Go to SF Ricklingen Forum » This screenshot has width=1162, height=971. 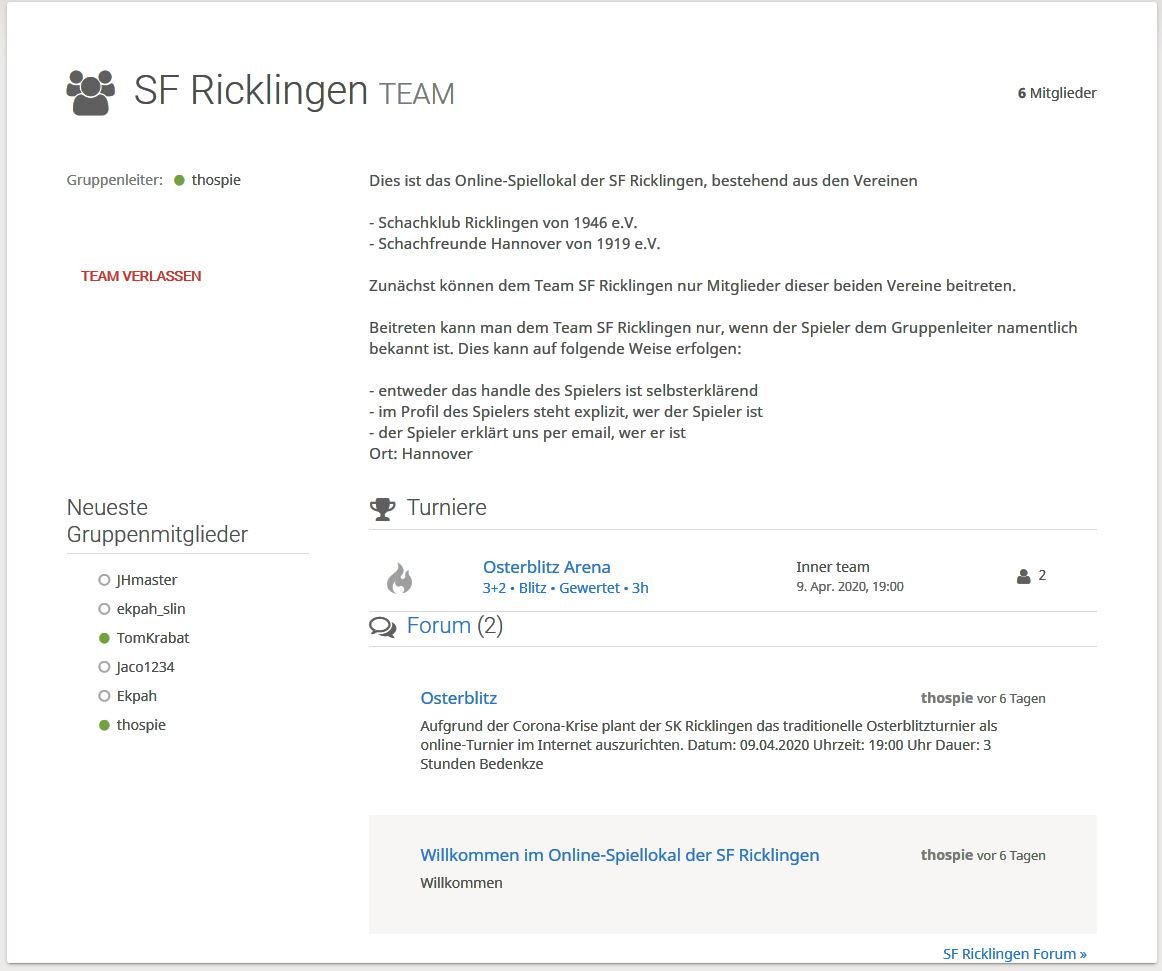click(1014, 954)
